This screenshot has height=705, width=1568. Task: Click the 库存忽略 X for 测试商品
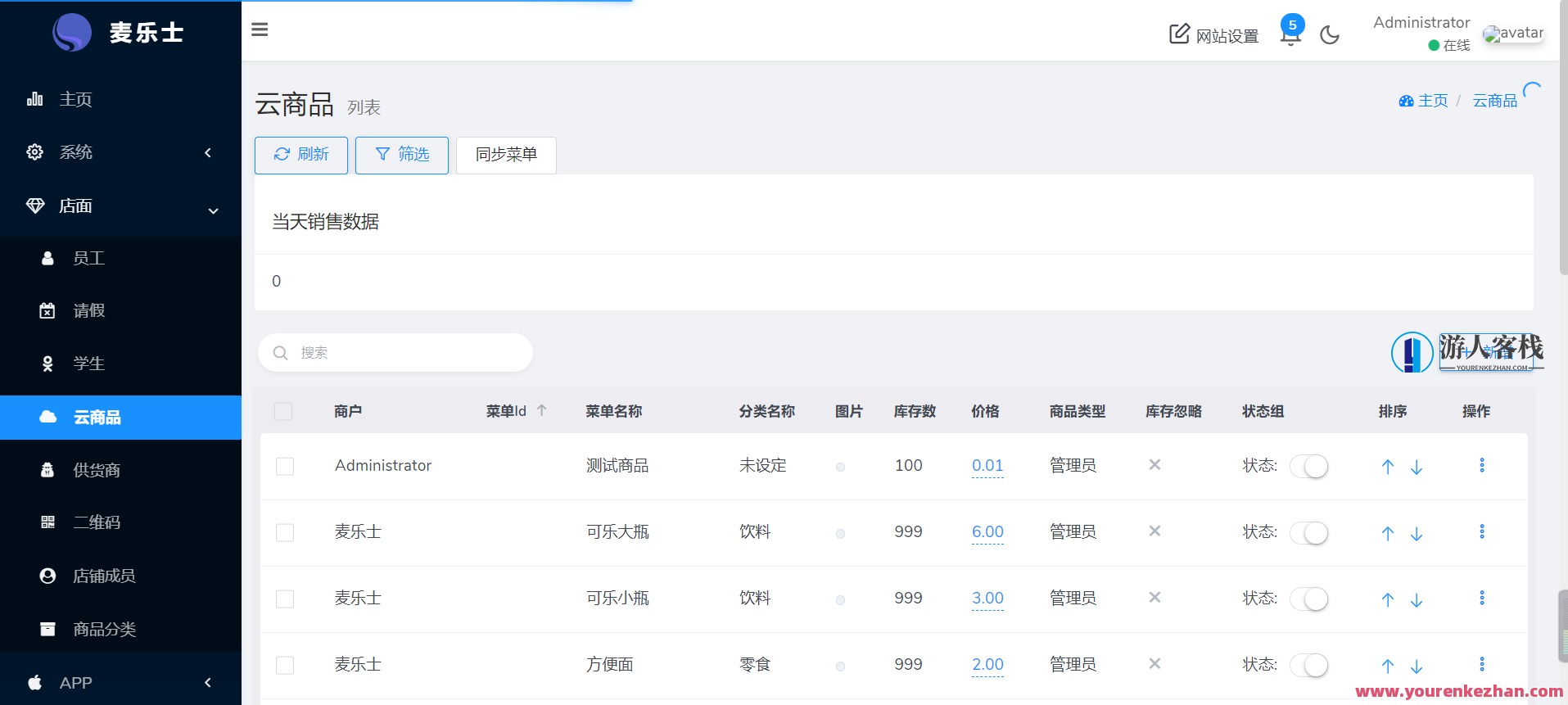pyautogui.click(x=1155, y=464)
